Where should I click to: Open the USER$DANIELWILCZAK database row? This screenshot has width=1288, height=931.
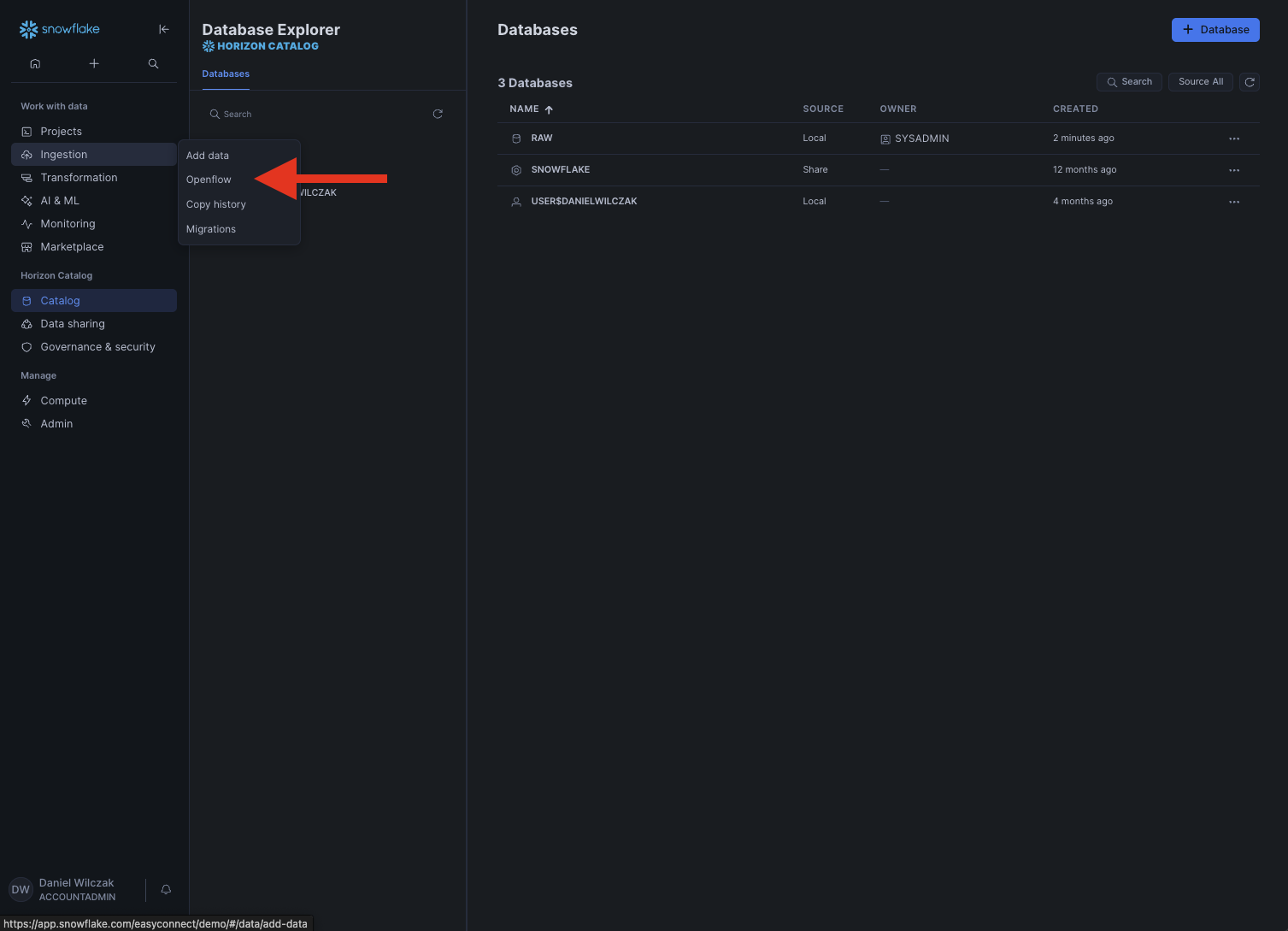click(584, 202)
